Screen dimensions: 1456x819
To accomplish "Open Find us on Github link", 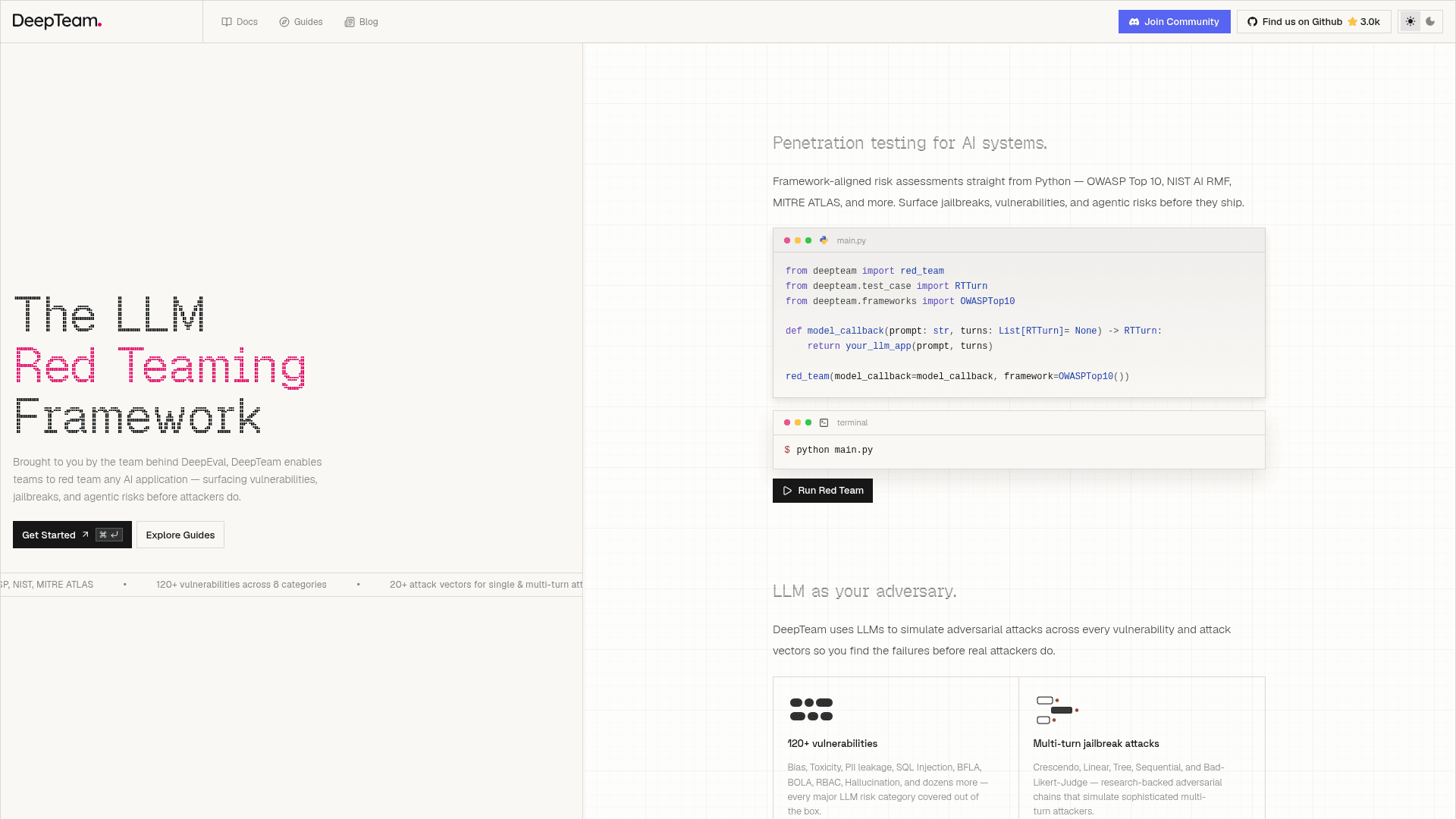I will (1313, 22).
